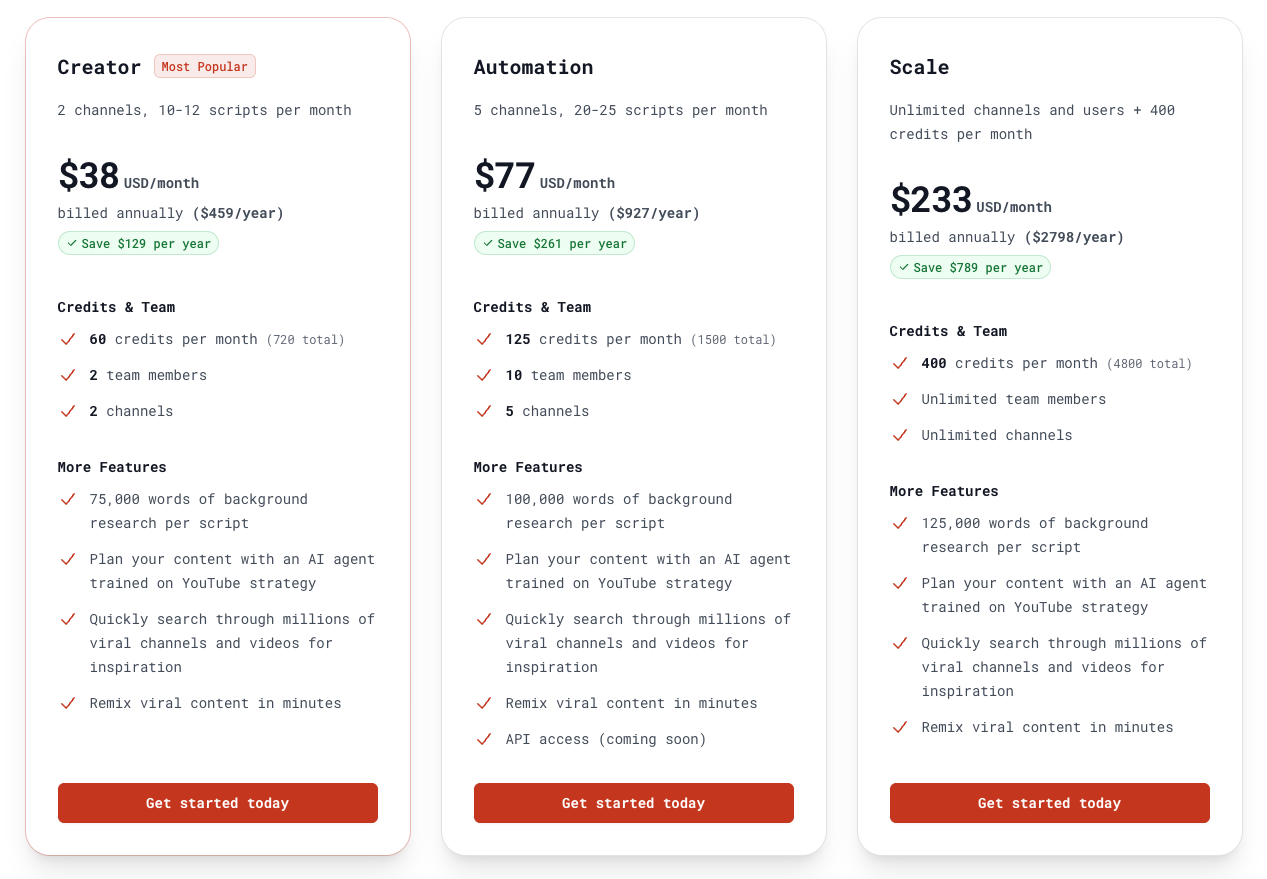This screenshot has height=879, width=1267.
Task: Click the Scale plan heading
Action: tap(919, 67)
